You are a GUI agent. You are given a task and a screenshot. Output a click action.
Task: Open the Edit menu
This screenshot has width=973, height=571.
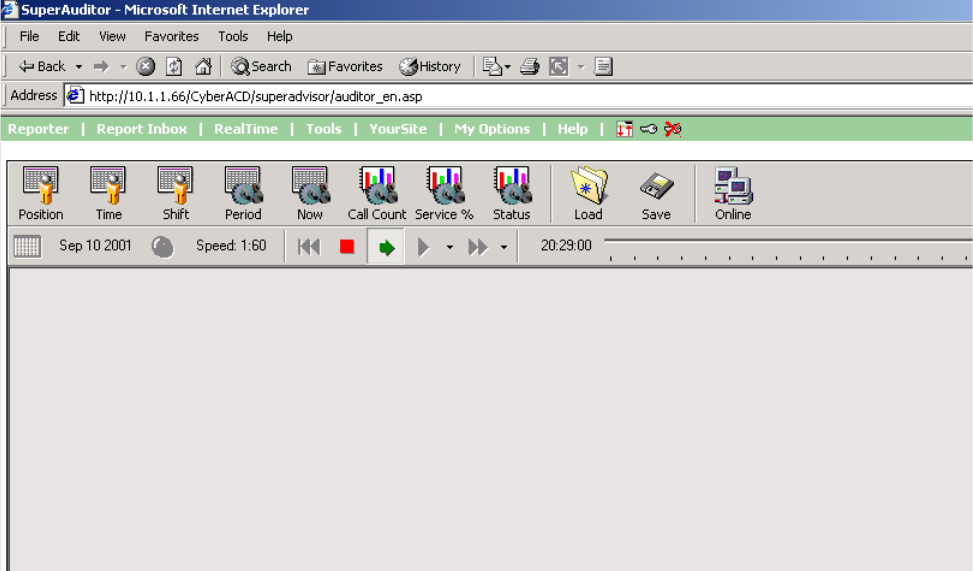click(x=69, y=36)
